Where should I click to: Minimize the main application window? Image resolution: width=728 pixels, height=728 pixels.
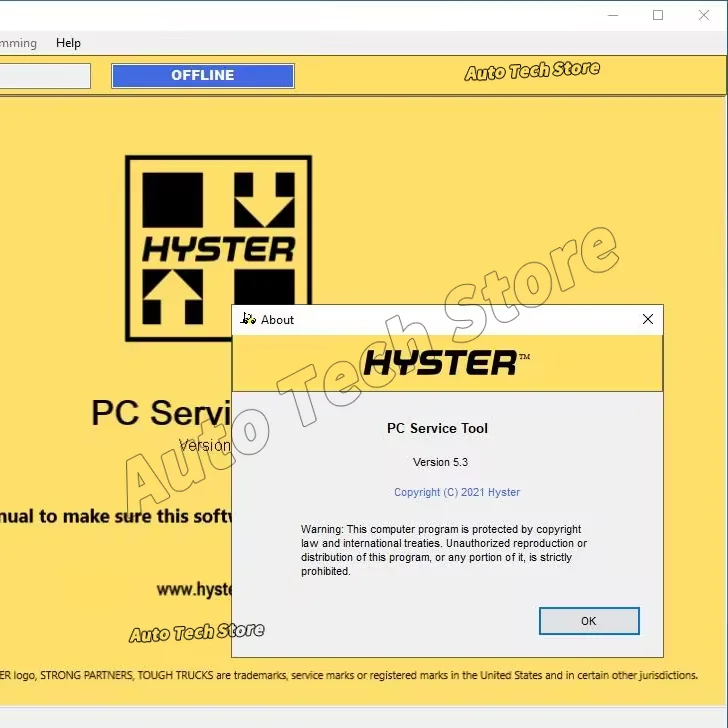tap(613, 15)
